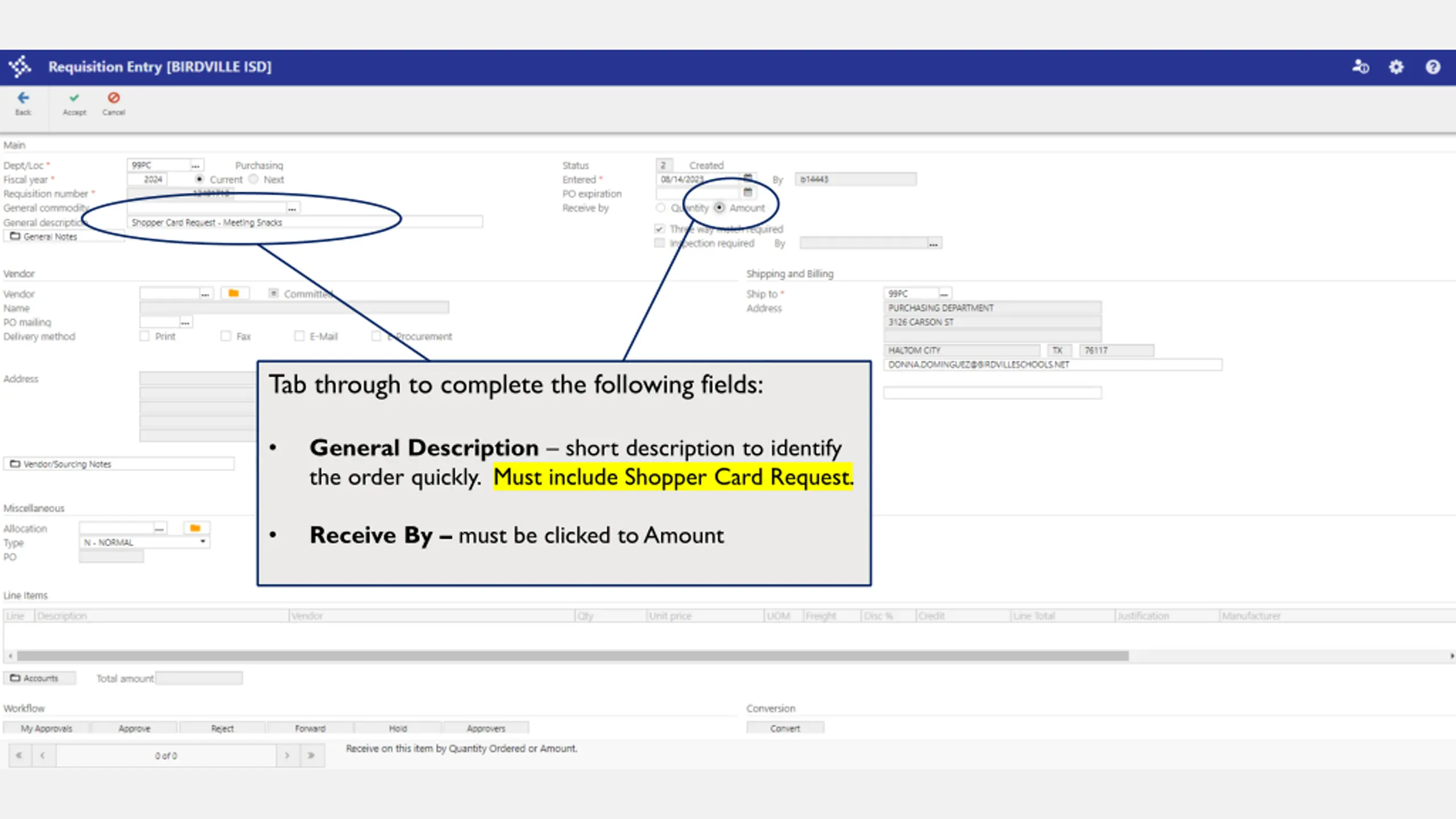Open the settings gear in header
Screen dimensions: 1456x819
coord(1396,67)
